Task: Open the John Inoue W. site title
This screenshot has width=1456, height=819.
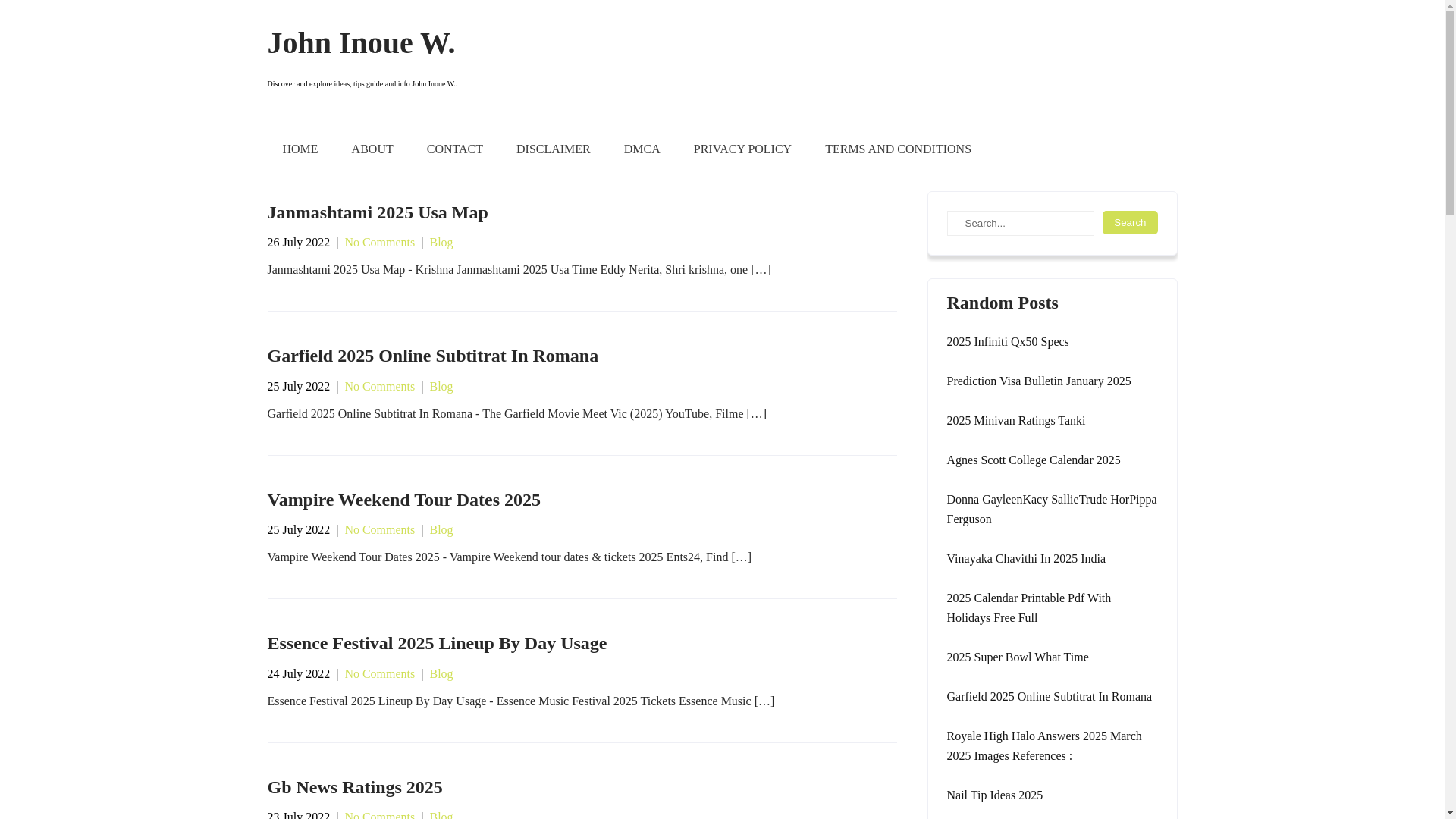Action: 361,43
